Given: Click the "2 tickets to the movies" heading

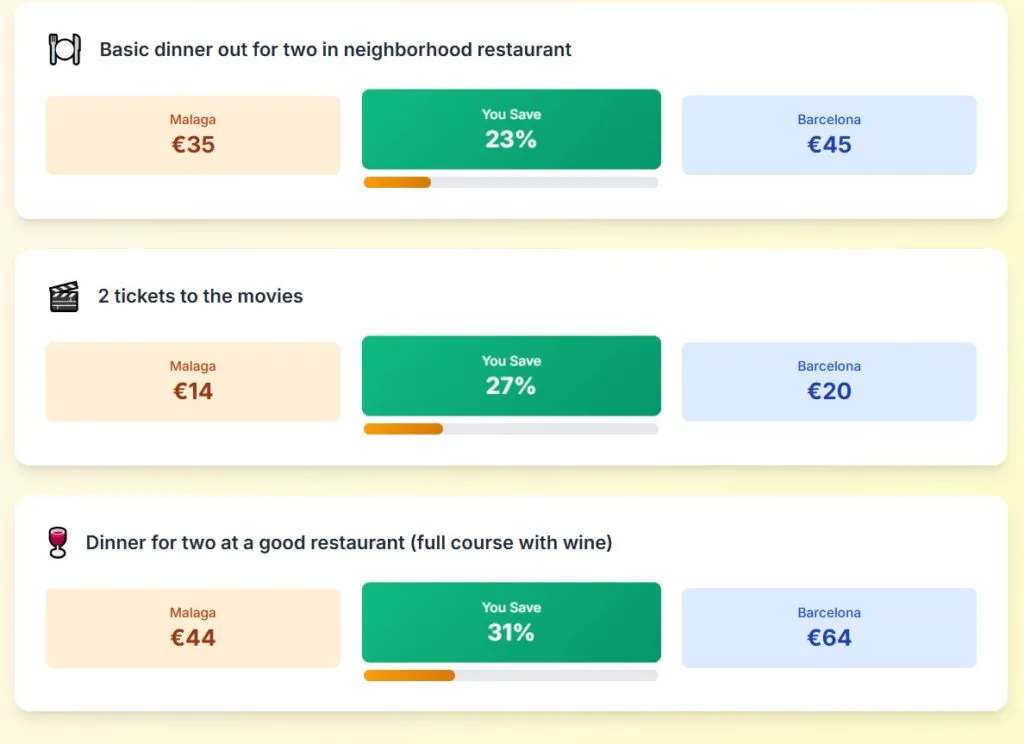Looking at the screenshot, I should point(200,296).
